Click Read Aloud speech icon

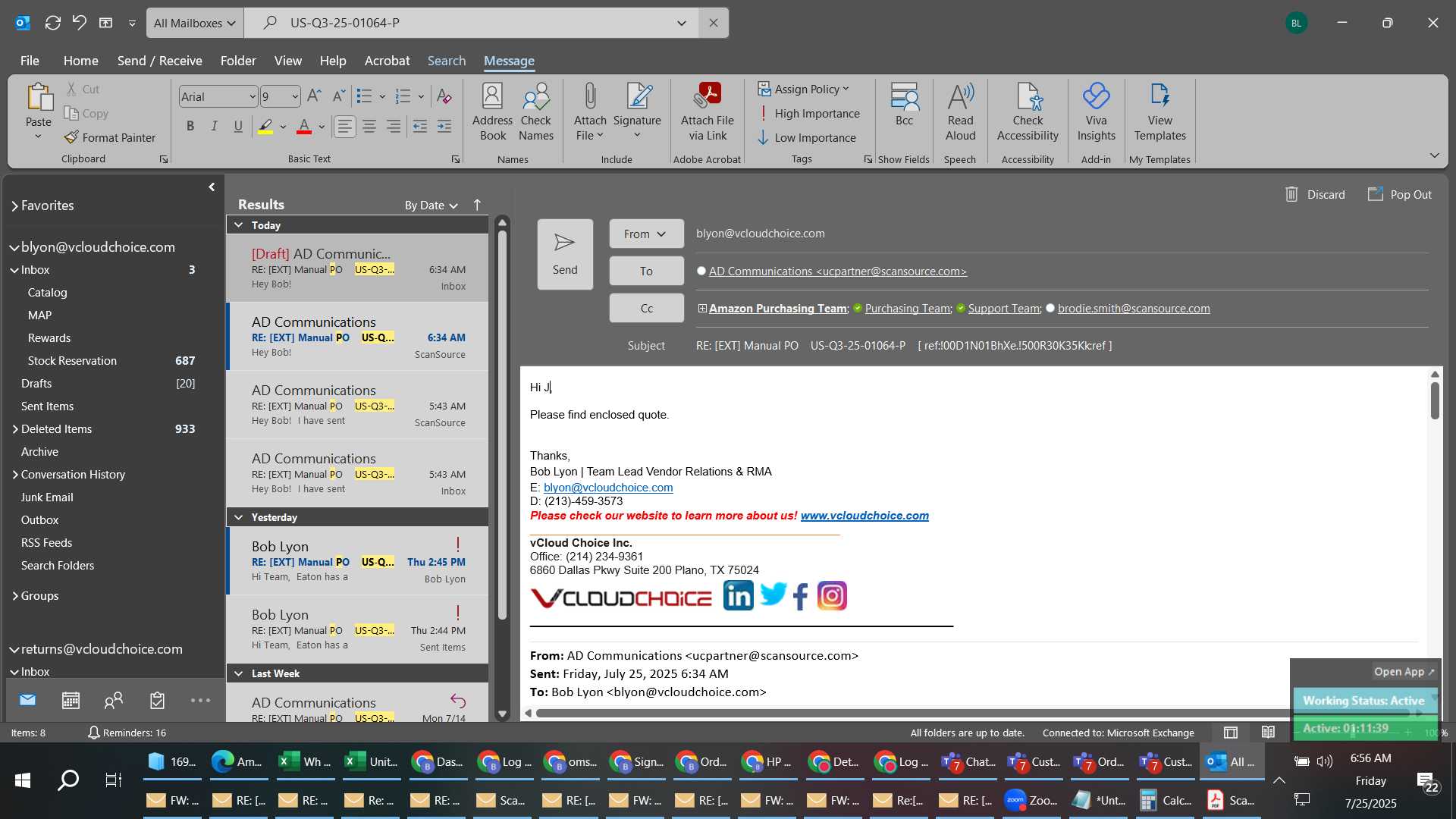[x=960, y=112]
